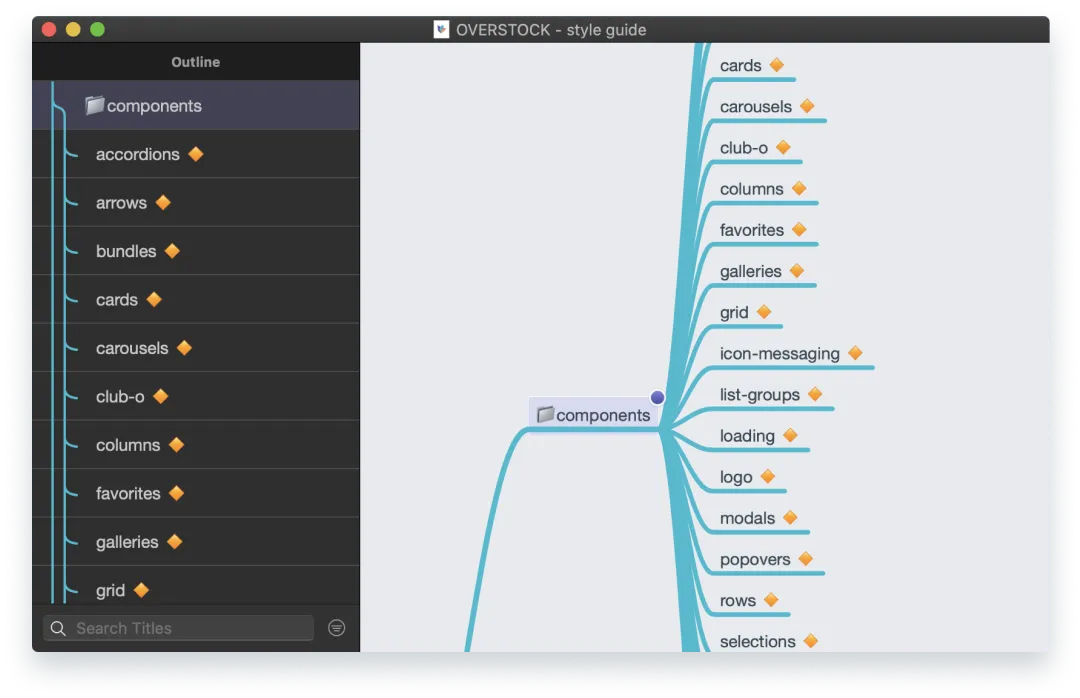Click the MindNode document icon in the title bar

coord(440,29)
